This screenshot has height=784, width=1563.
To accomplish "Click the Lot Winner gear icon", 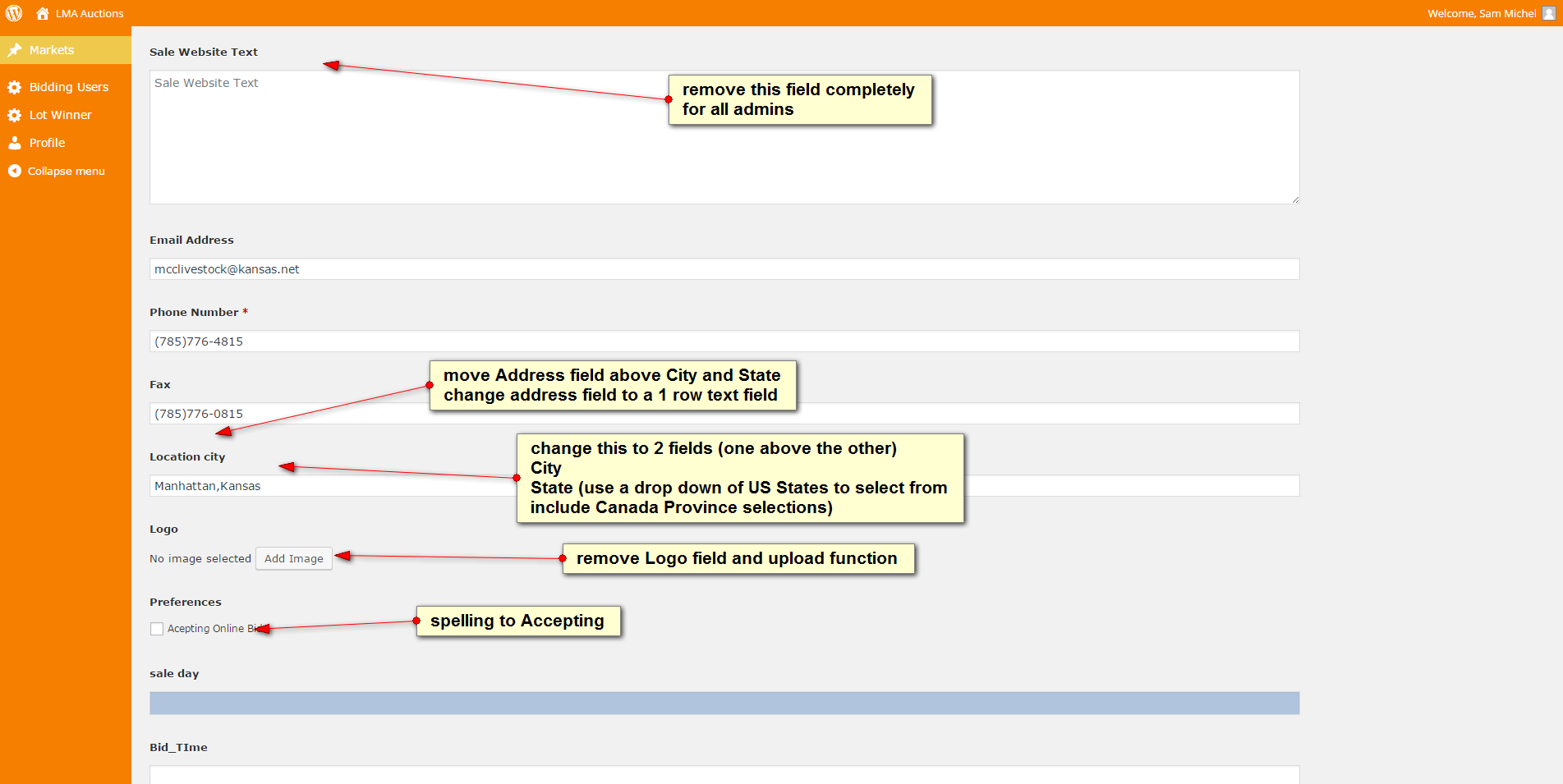I will coord(14,115).
